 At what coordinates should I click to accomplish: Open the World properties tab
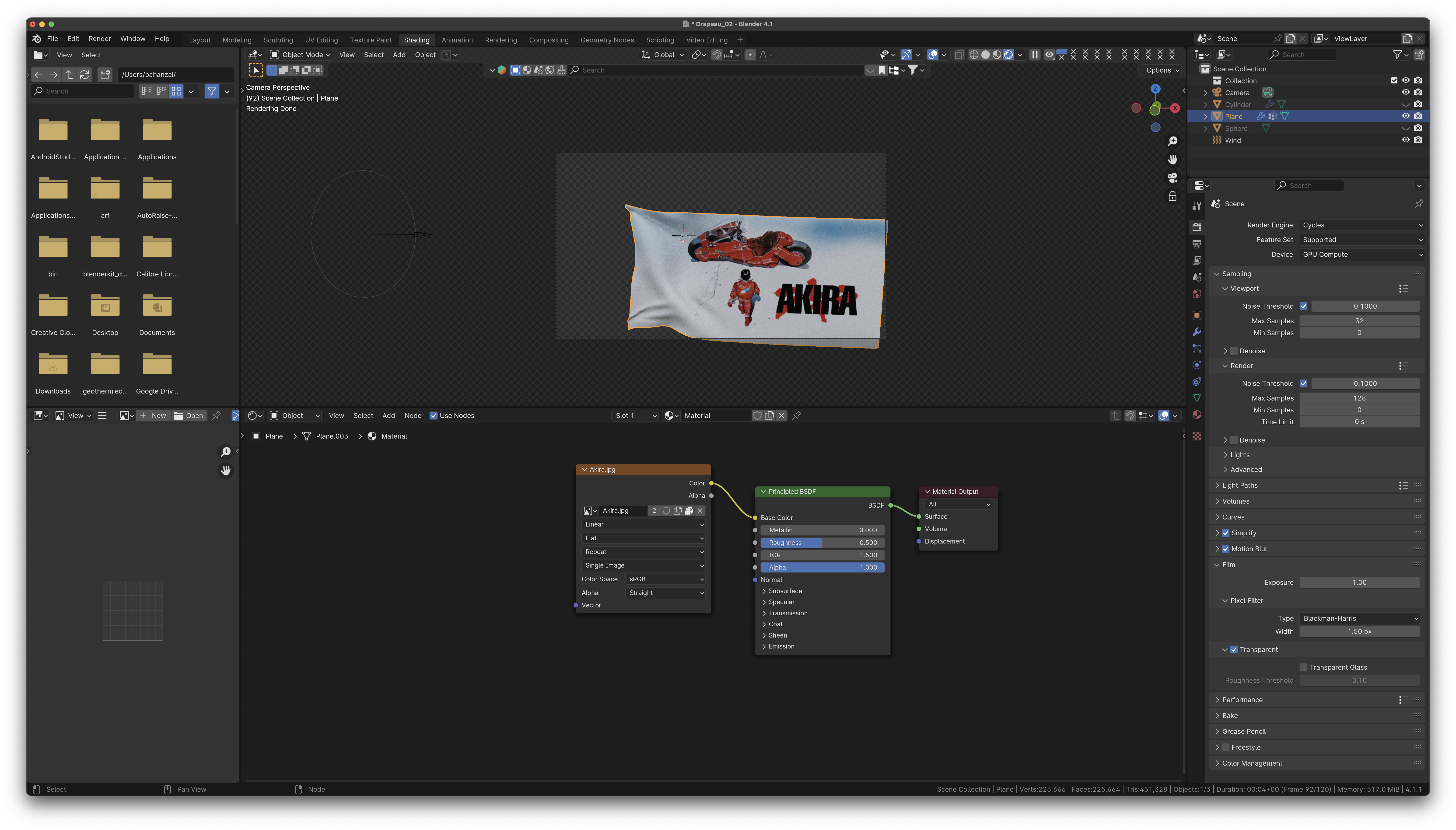(x=1197, y=294)
